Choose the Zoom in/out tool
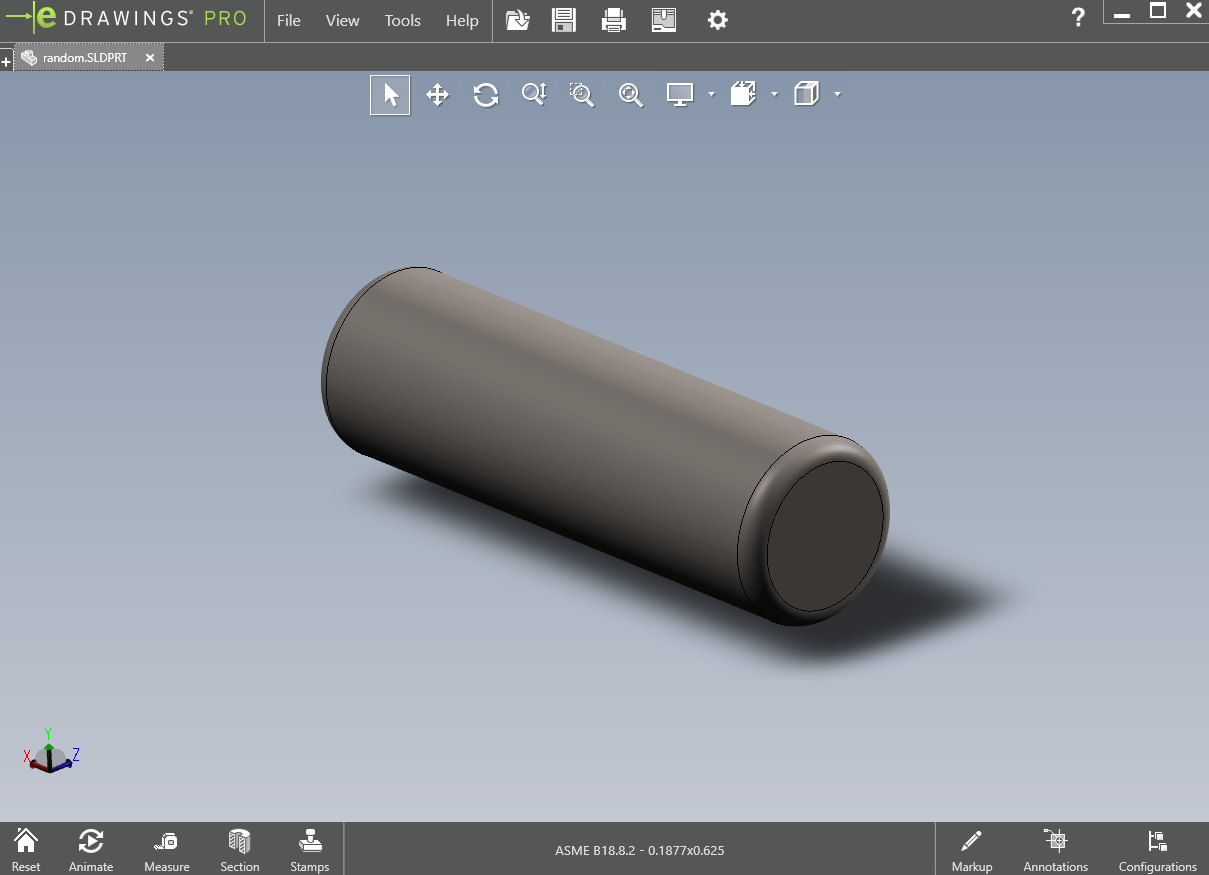1209x875 pixels. tap(534, 95)
